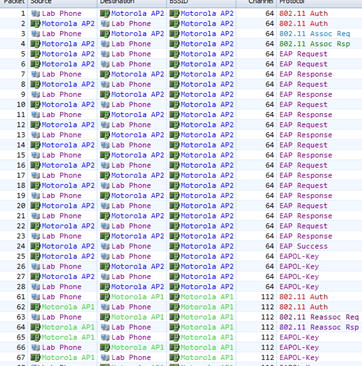362x366 pixels.
Task: Click channel 64 value in packet 15
Action: [270, 155]
